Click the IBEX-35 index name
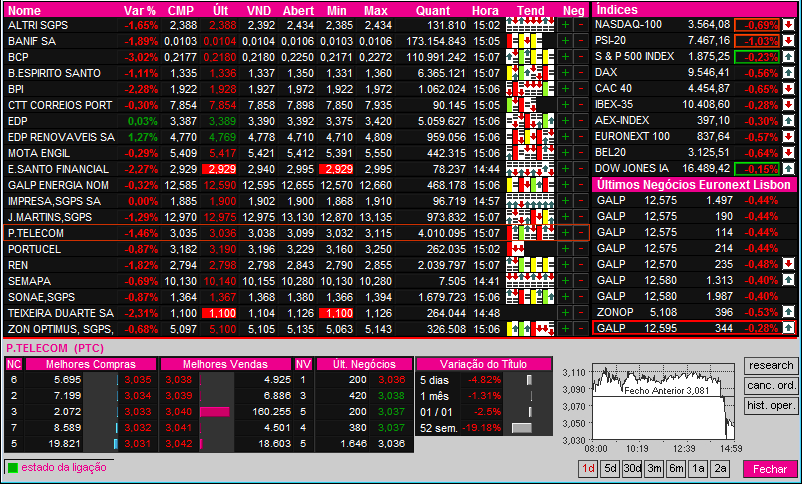 pos(614,104)
